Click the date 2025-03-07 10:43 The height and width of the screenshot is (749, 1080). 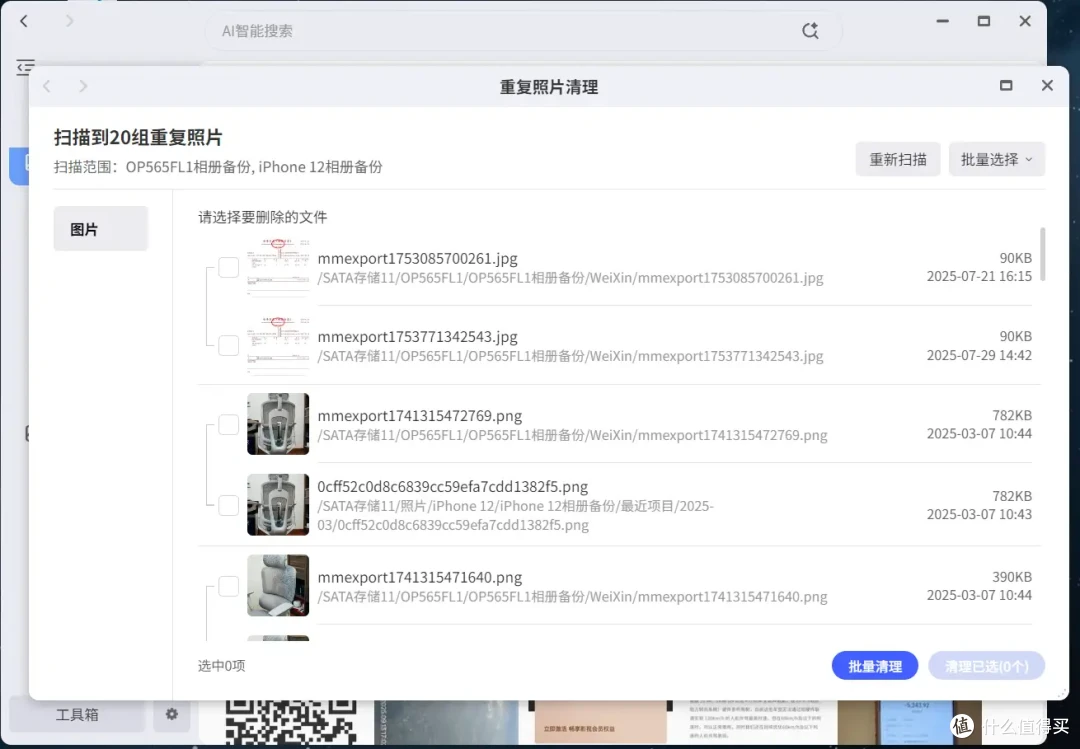click(979, 514)
